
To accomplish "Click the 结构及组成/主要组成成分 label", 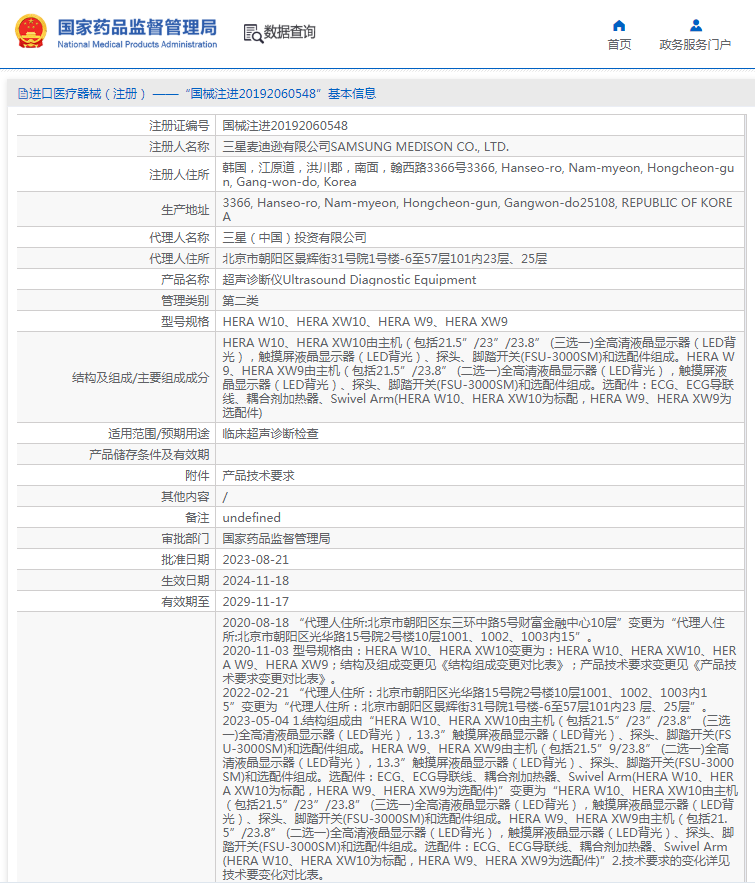I will pos(140,378).
